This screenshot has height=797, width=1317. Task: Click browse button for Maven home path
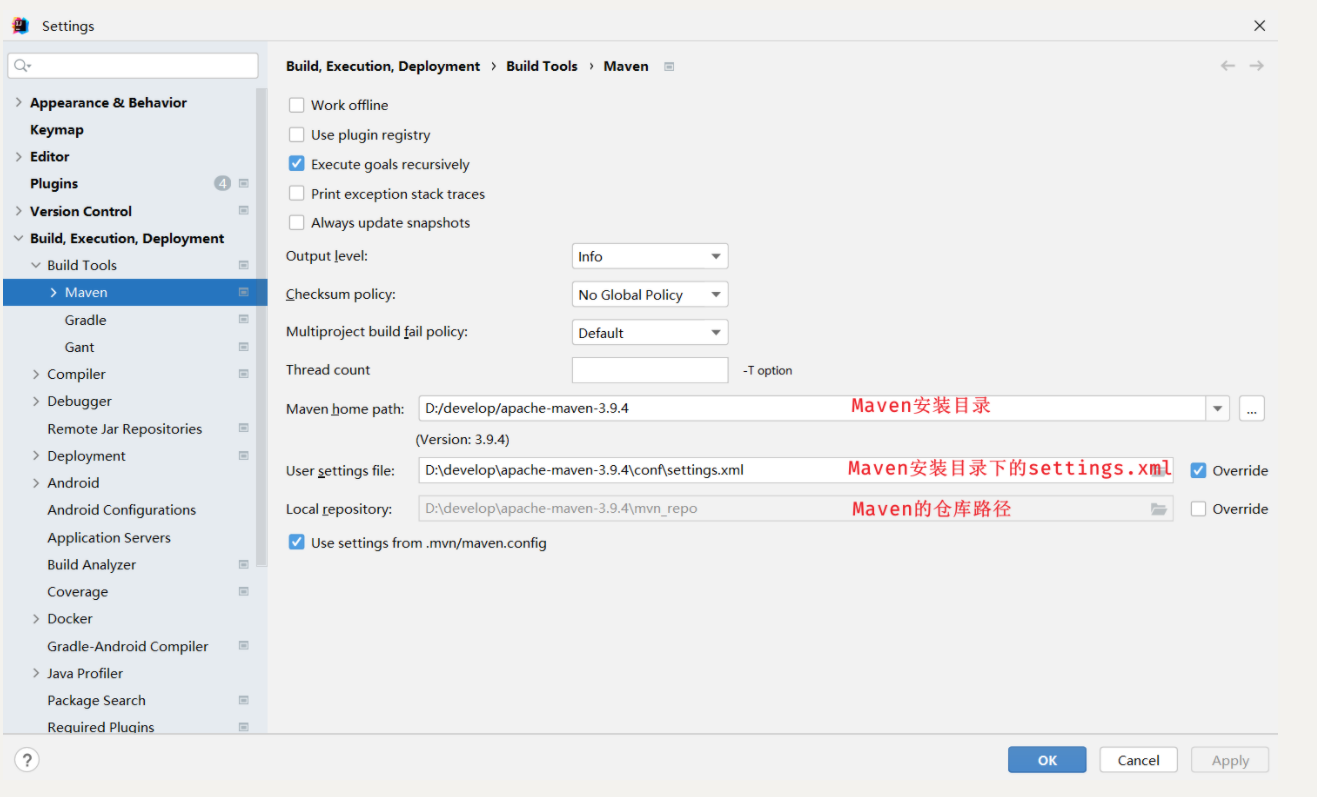(1252, 408)
